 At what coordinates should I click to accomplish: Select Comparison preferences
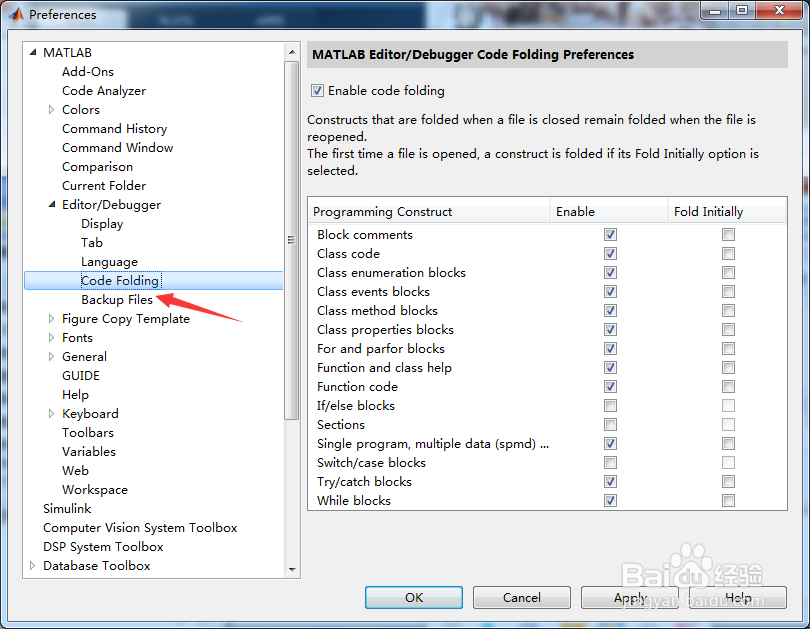point(98,167)
